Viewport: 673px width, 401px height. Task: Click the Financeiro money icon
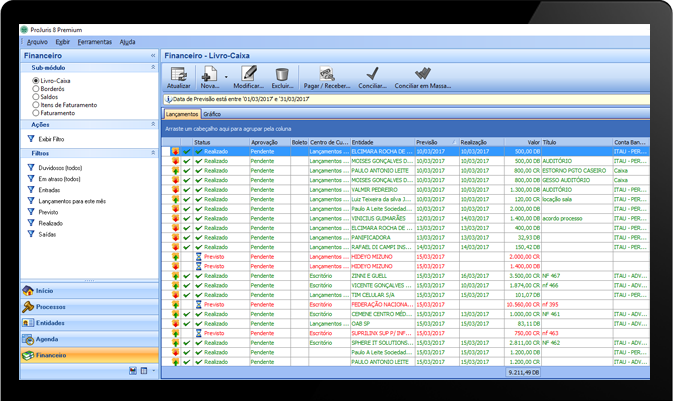[x=28, y=355]
